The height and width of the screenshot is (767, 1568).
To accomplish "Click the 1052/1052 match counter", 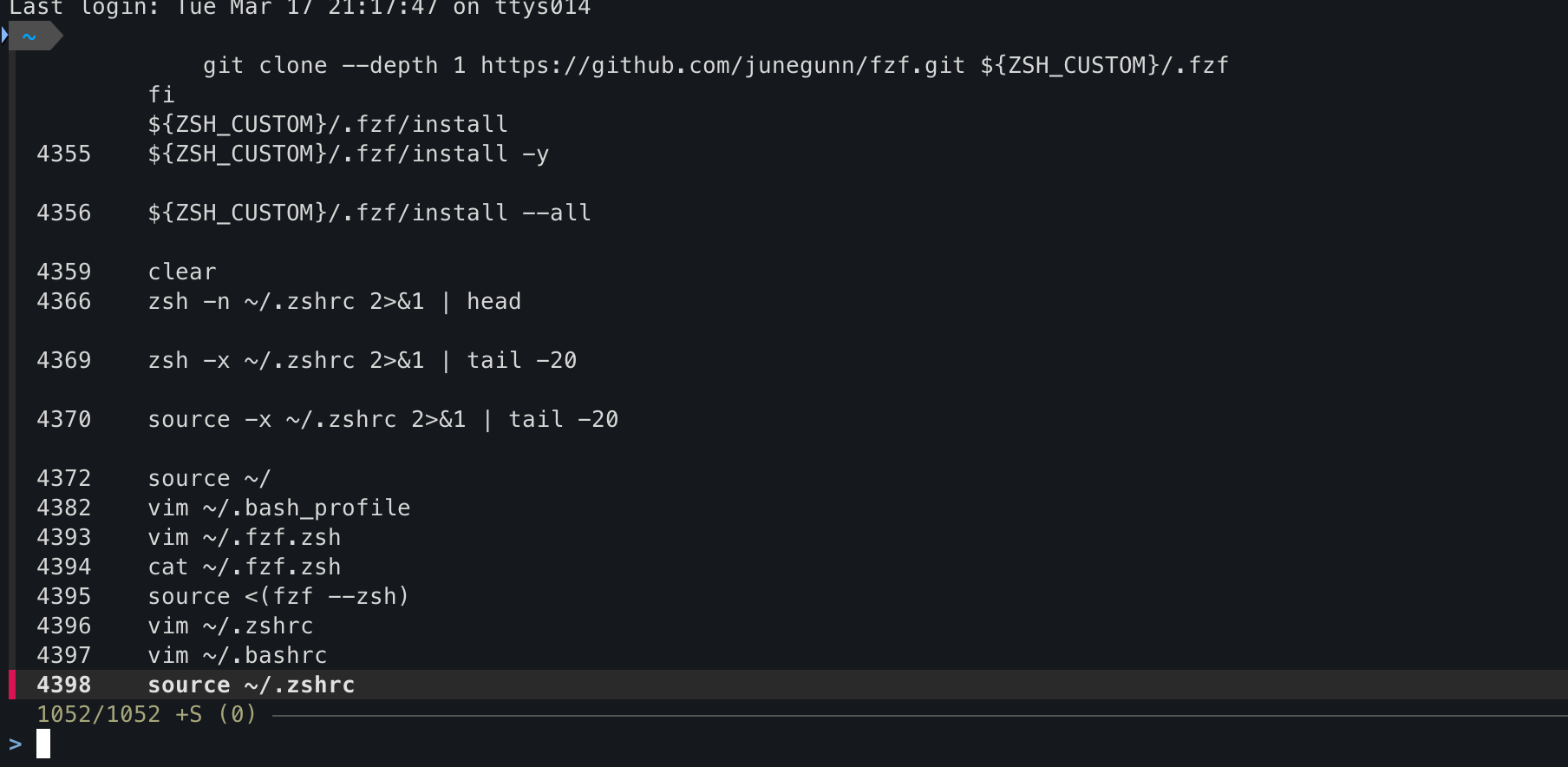I will click(x=98, y=714).
